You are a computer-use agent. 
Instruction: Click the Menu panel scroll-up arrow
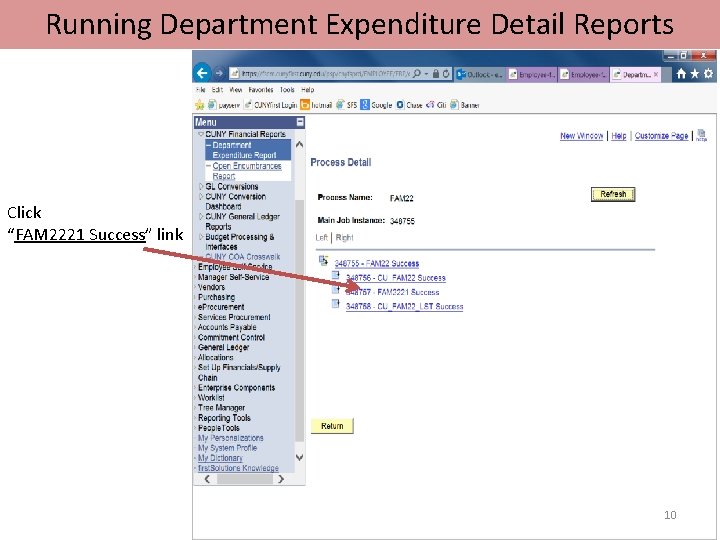coord(299,144)
